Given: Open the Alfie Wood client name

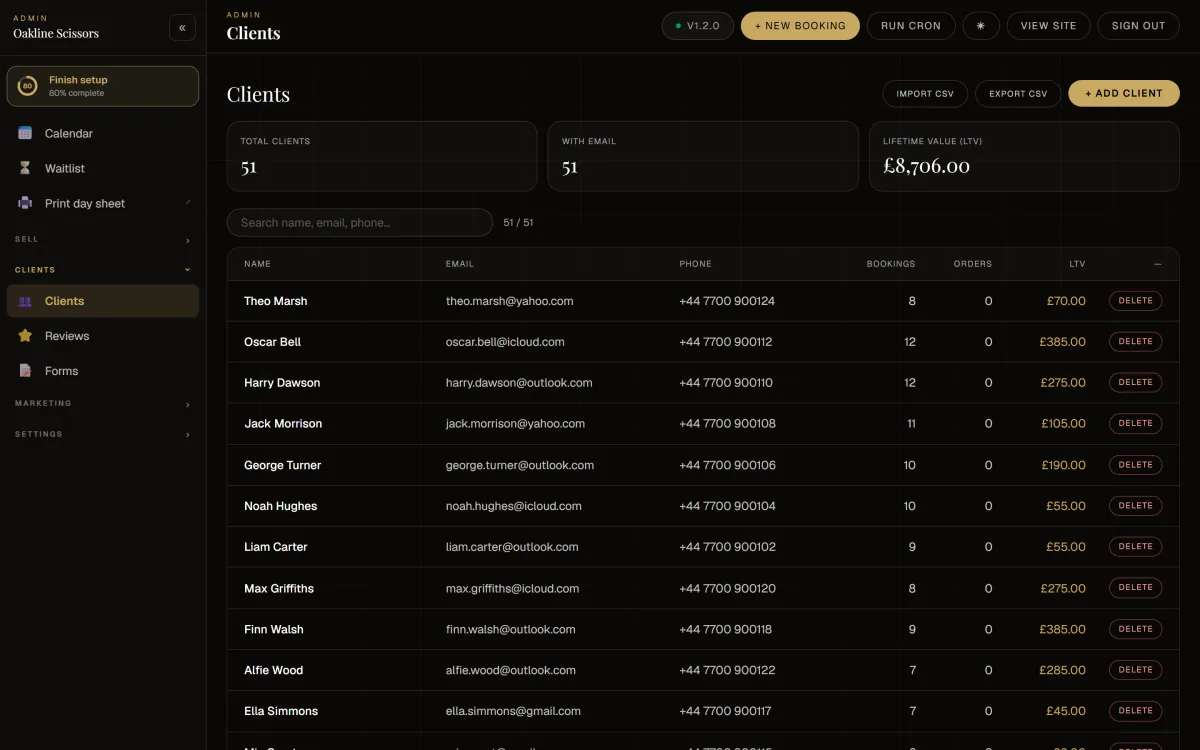Looking at the screenshot, I should (274, 670).
